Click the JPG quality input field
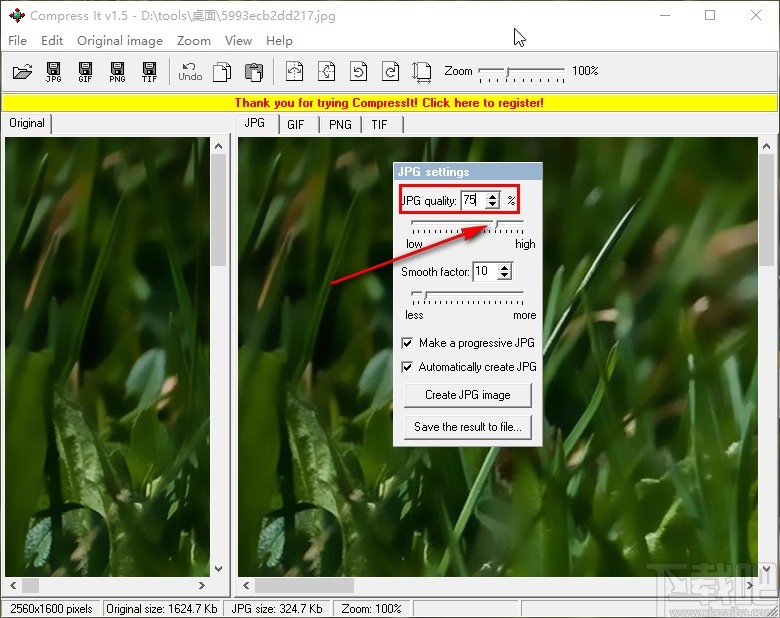This screenshot has height=618, width=780. pyautogui.click(x=473, y=200)
